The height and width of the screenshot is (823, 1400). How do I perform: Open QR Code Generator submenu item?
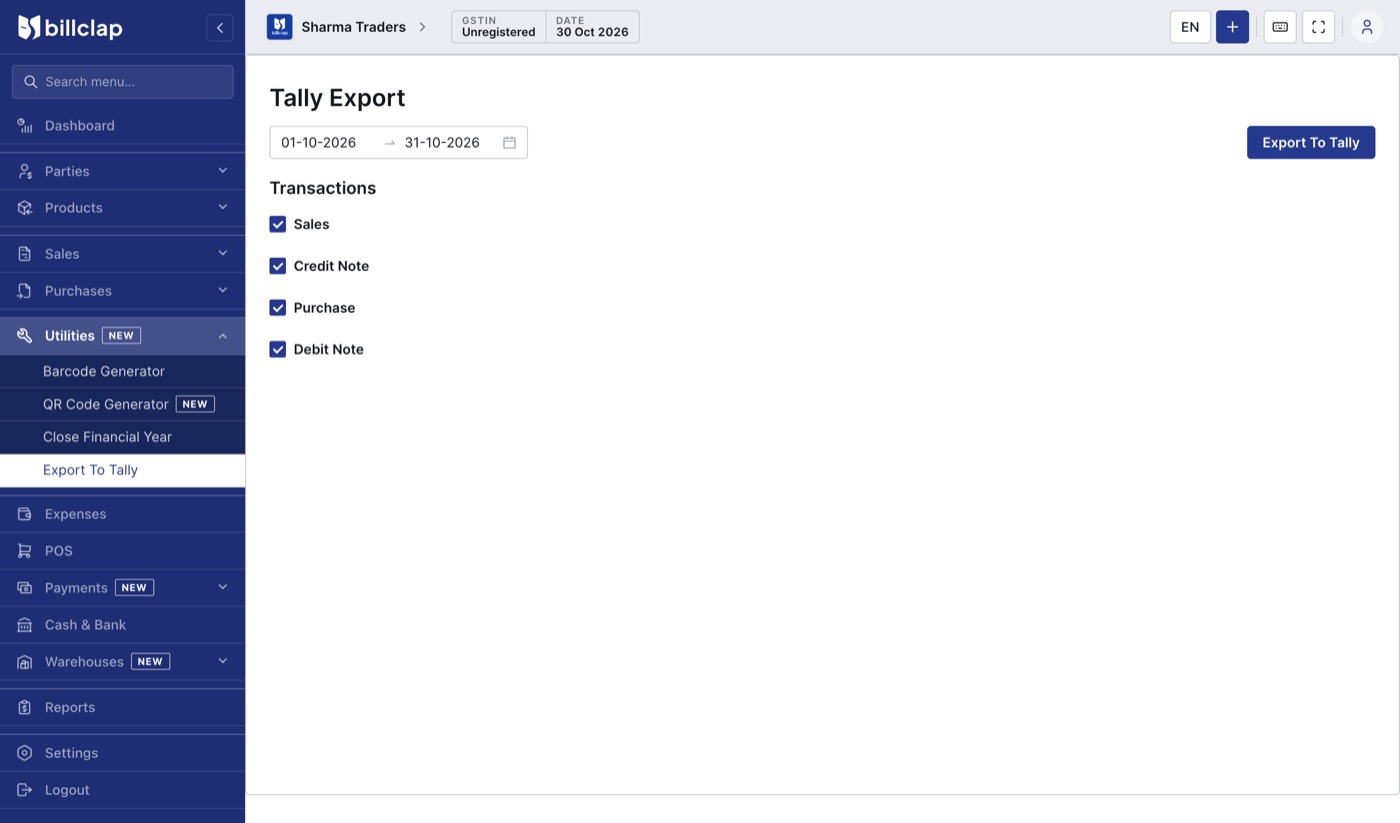[x=122, y=404]
